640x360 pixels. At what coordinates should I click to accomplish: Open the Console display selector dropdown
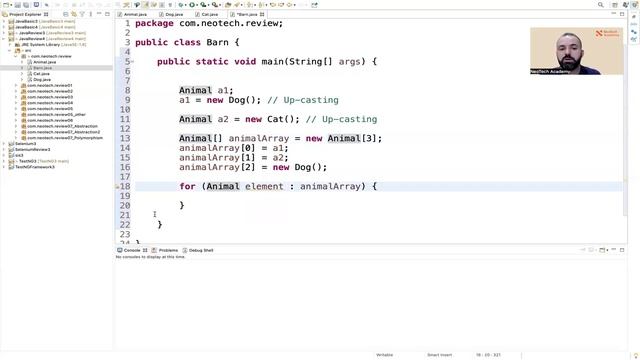click(x=603, y=250)
